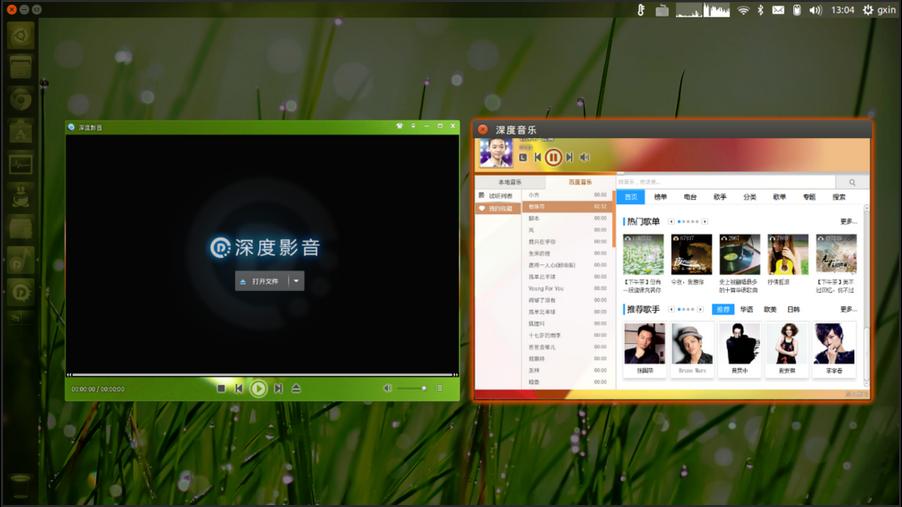Switch to the 百度音乐 tab

580,182
